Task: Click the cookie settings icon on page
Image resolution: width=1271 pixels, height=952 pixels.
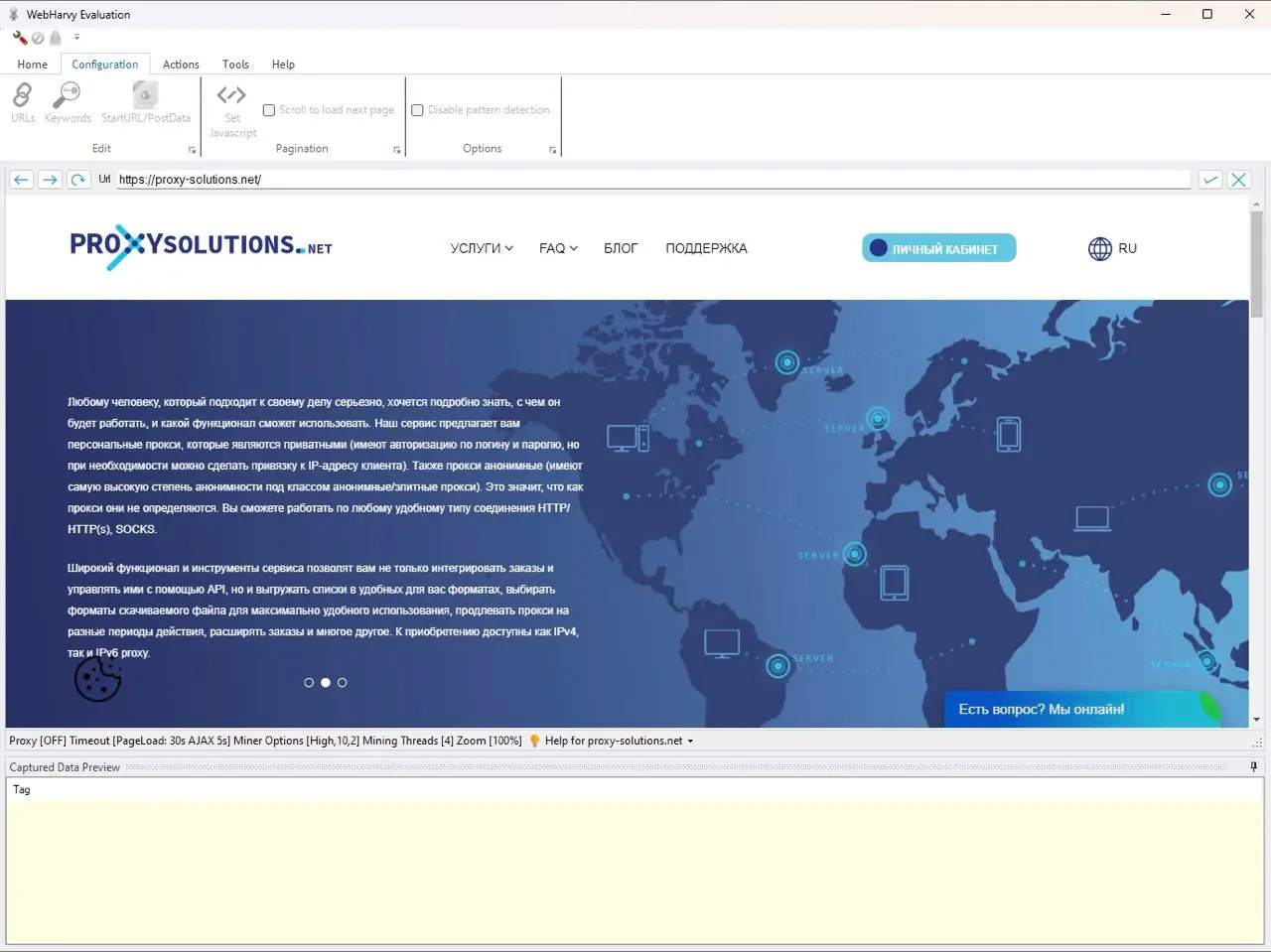Action: point(97,680)
